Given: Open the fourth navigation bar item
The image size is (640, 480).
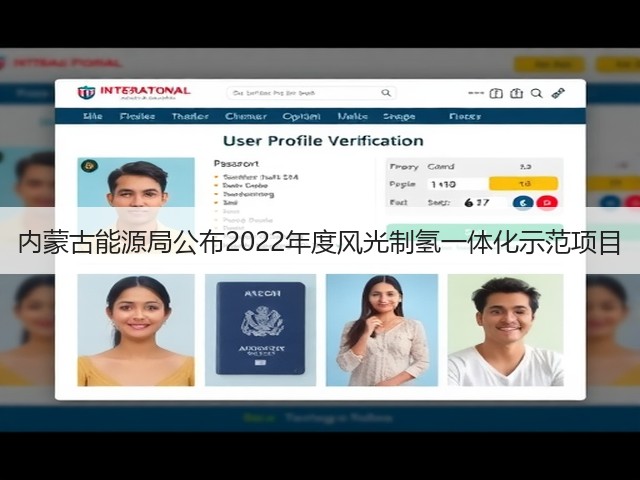Looking at the screenshot, I should click(246, 116).
